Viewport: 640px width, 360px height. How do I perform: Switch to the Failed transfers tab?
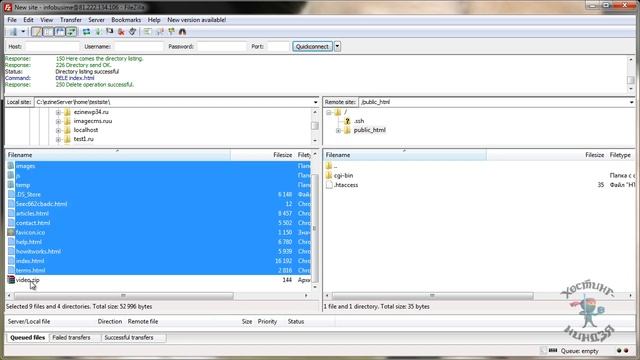coord(71,338)
